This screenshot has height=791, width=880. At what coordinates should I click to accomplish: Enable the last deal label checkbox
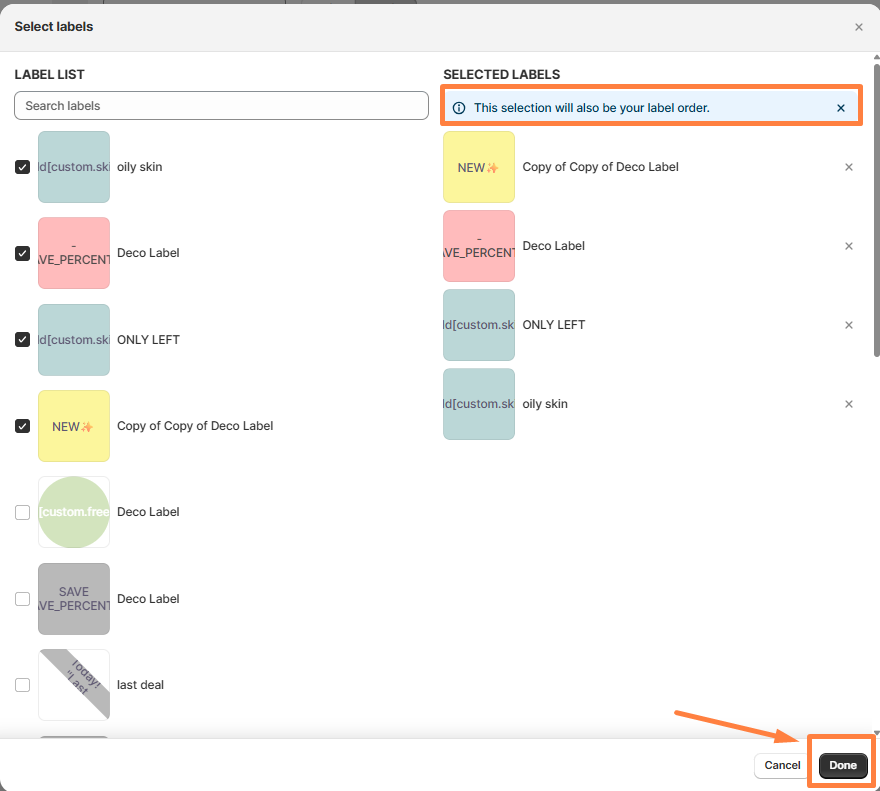(22, 685)
